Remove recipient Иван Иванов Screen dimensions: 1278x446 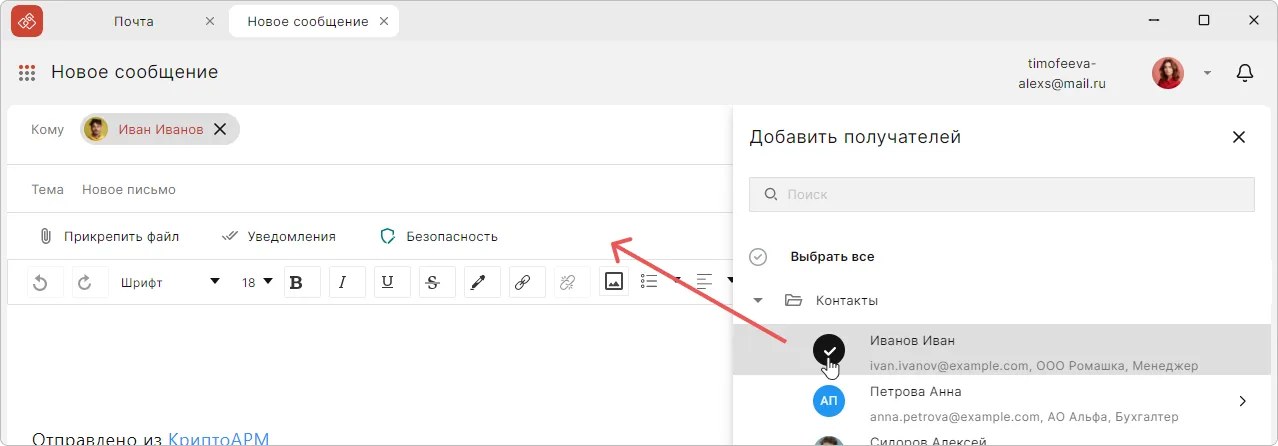[220, 129]
